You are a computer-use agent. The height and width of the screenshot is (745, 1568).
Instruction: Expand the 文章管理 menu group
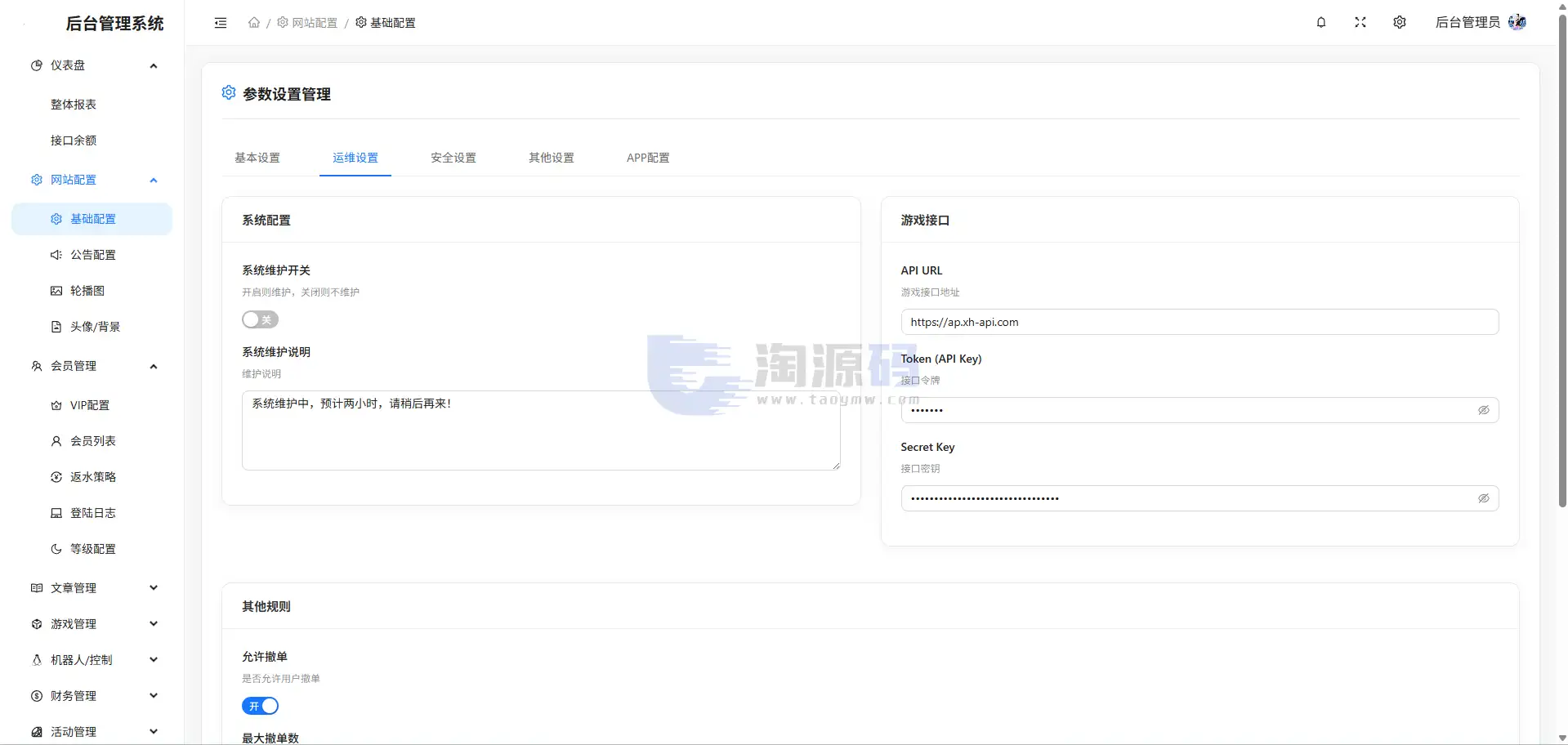92,588
